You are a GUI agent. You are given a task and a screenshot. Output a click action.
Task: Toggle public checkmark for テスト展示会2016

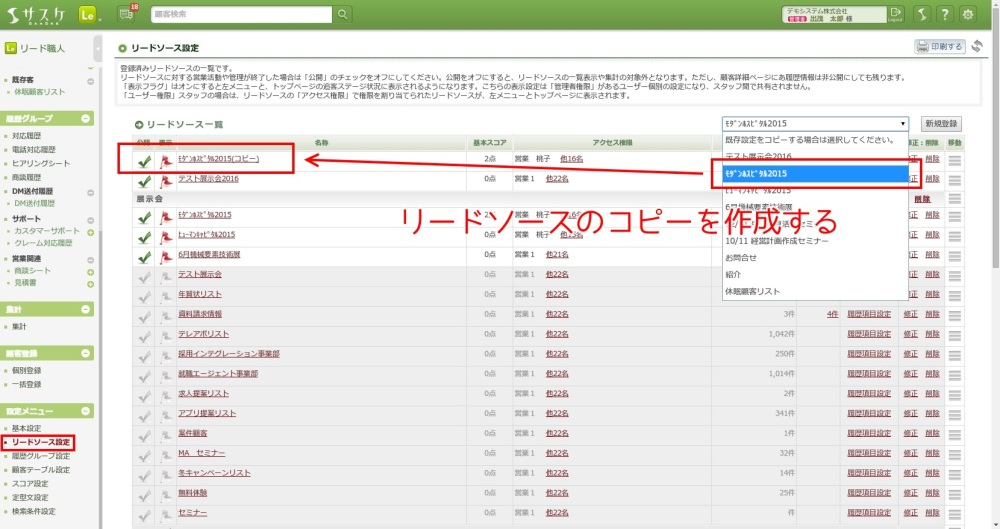[145, 180]
